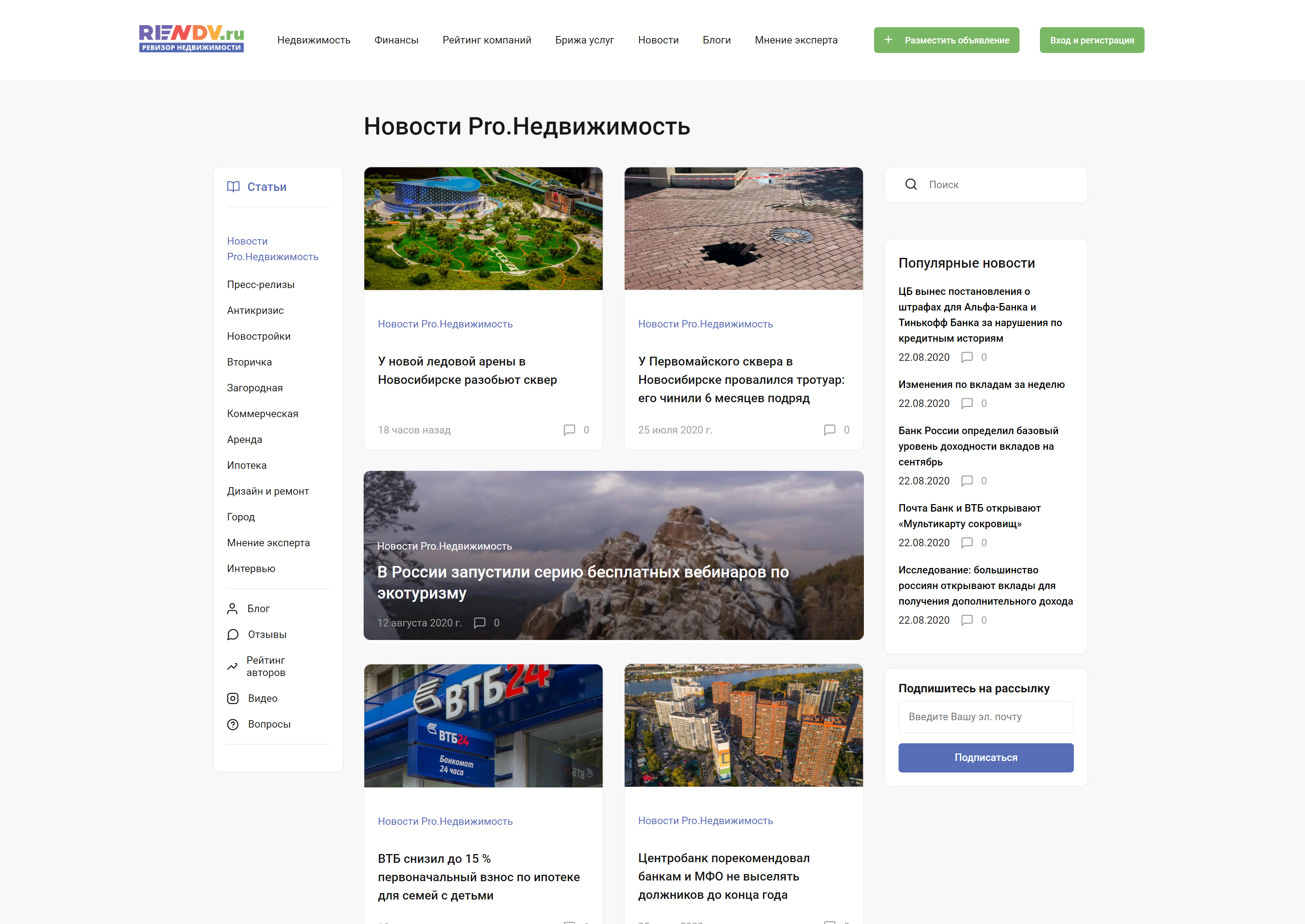Click the email subscription input field
This screenshot has height=924, width=1305.
[986, 717]
